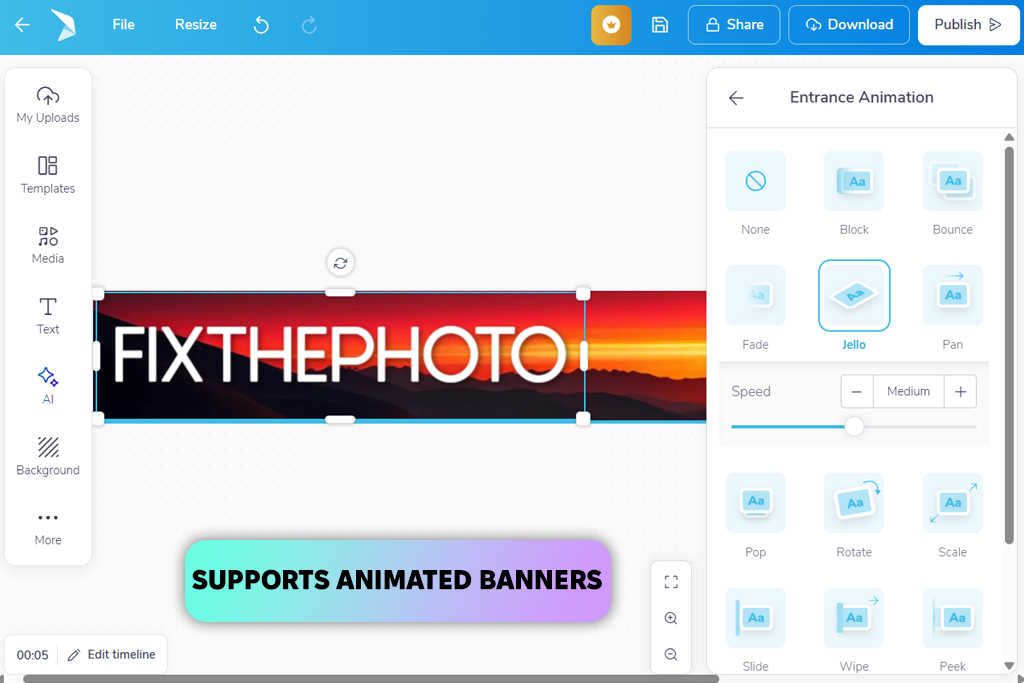Click fit-to-screen icon
1024x683 pixels.
(x=671, y=582)
